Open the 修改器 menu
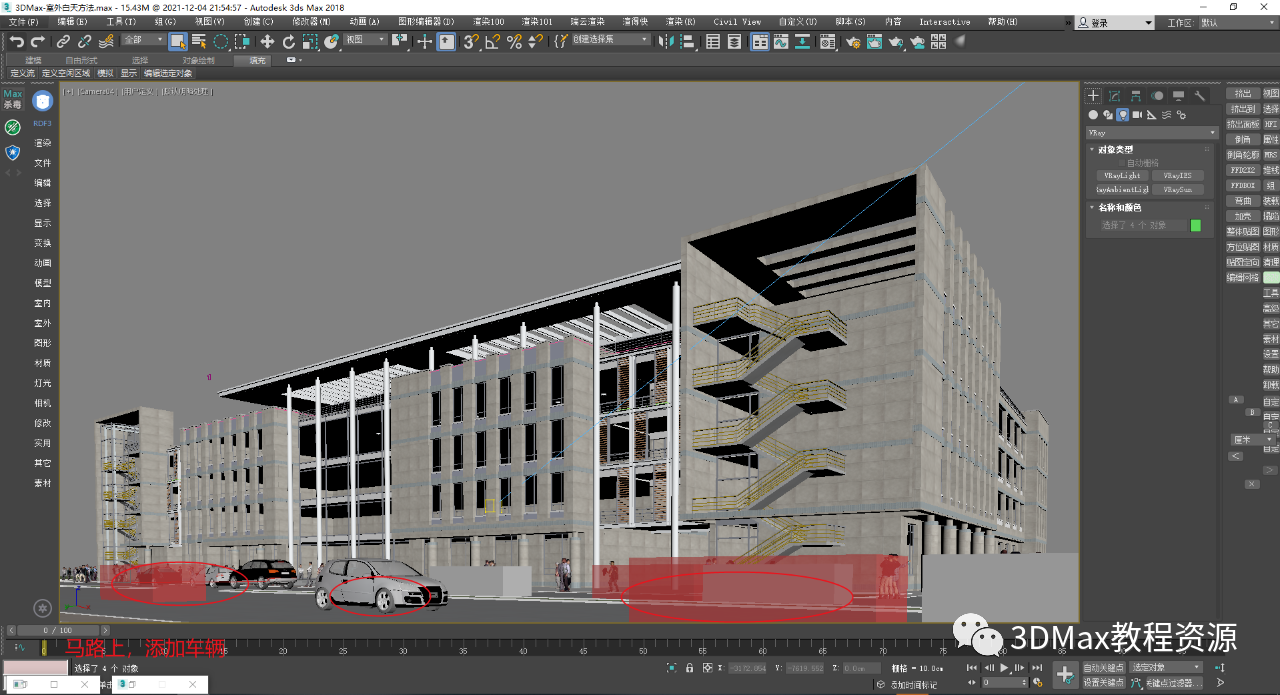The width and height of the screenshot is (1280, 695). coord(311,22)
